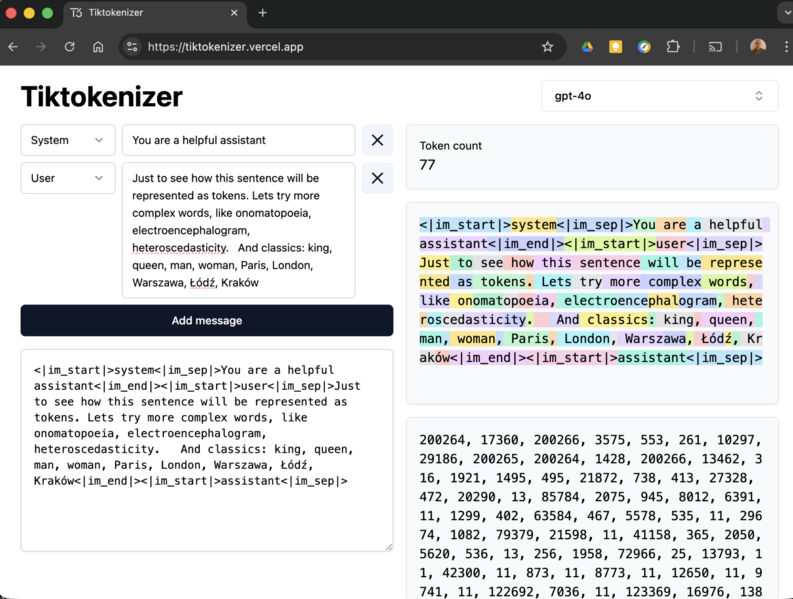Change the User role dropdown
This screenshot has width=793, height=599.
pos(67,178)
